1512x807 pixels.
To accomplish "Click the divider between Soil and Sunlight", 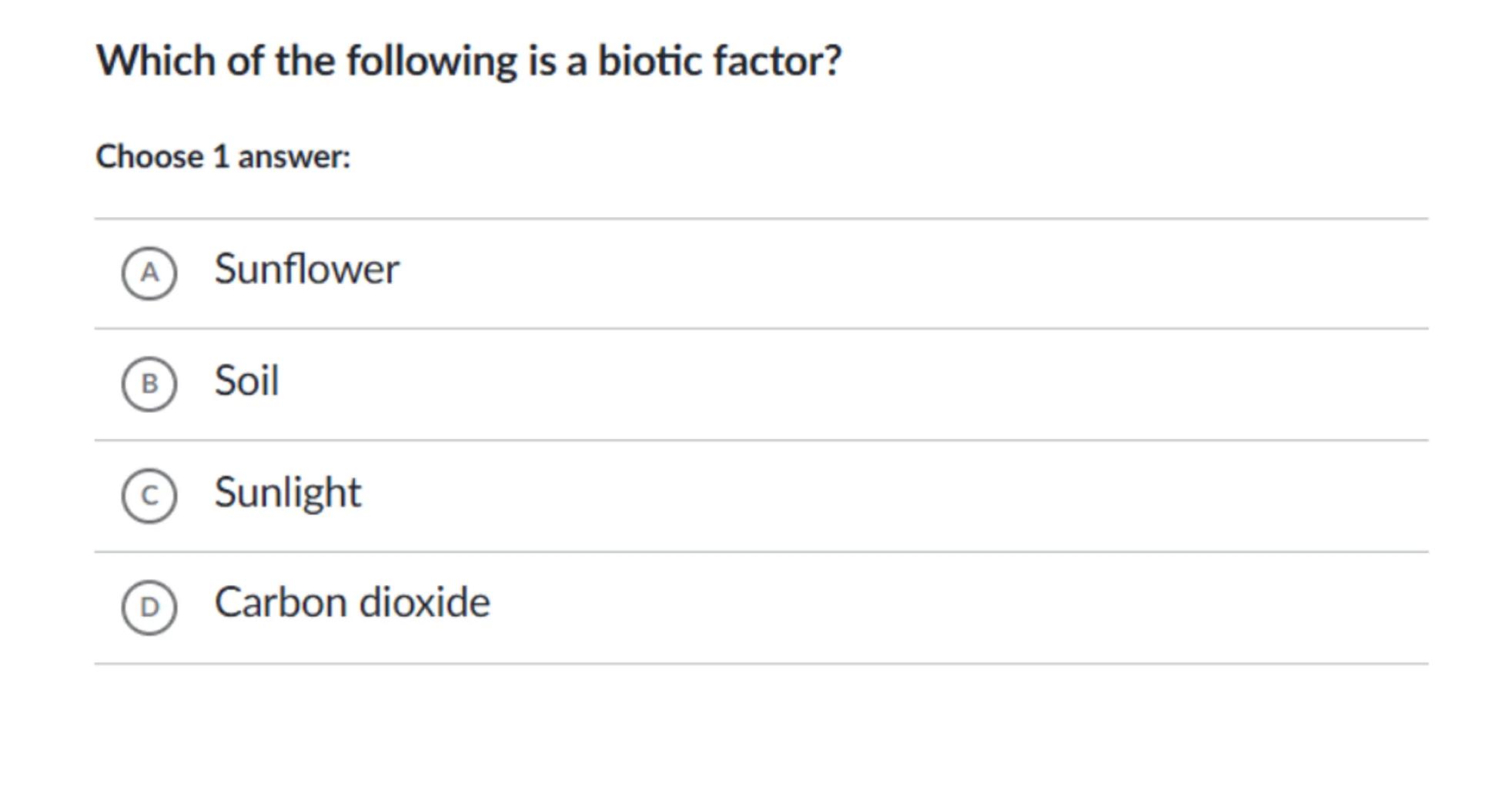I will click(761, 440).
